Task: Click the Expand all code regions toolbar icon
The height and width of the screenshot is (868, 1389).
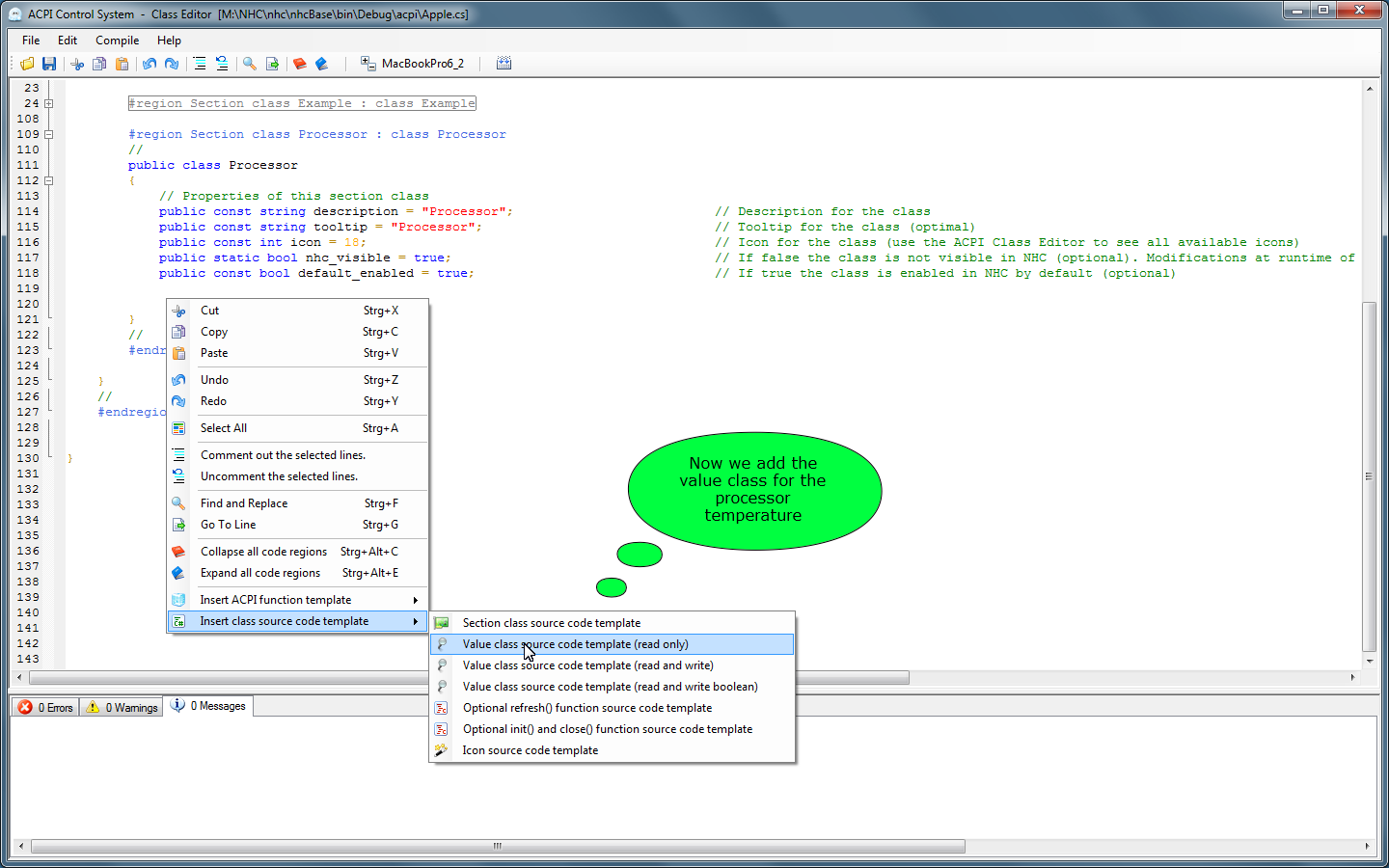Action: (322, 64)
